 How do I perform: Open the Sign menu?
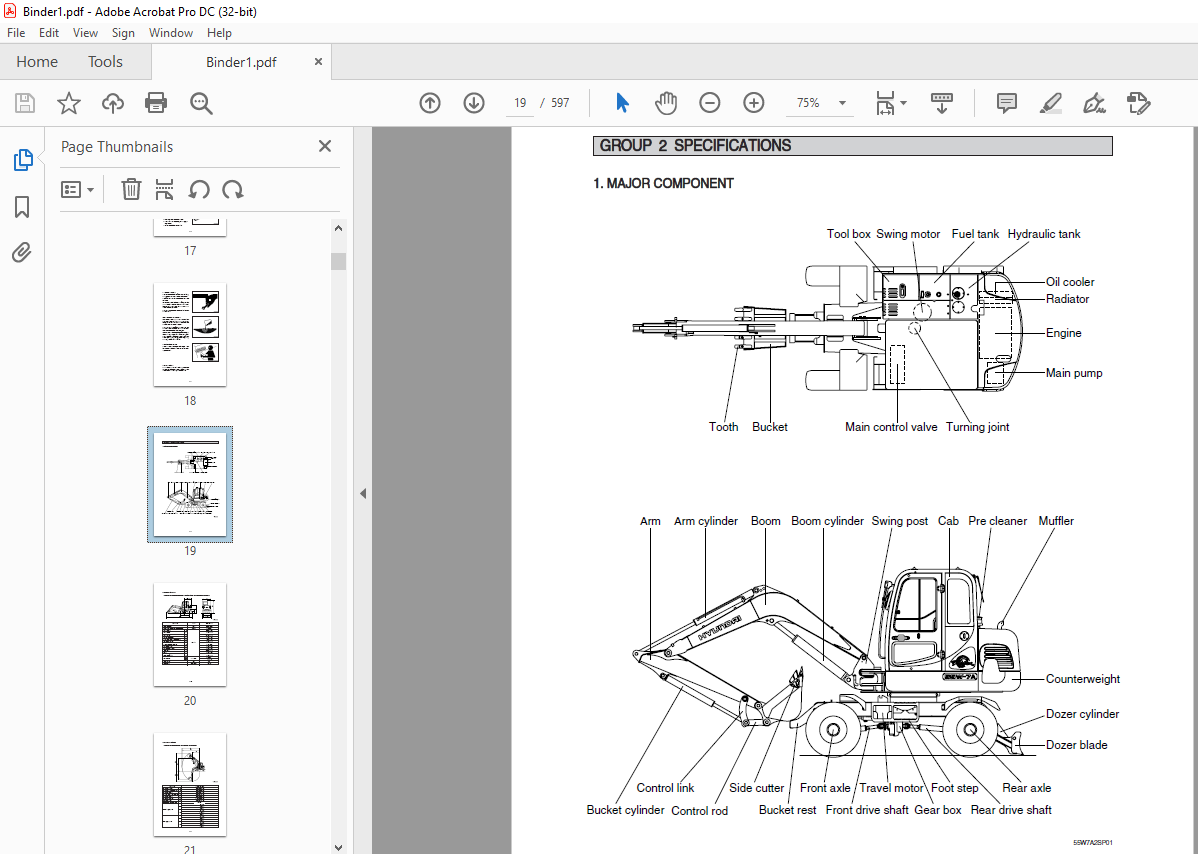click(x=123, y=33)
